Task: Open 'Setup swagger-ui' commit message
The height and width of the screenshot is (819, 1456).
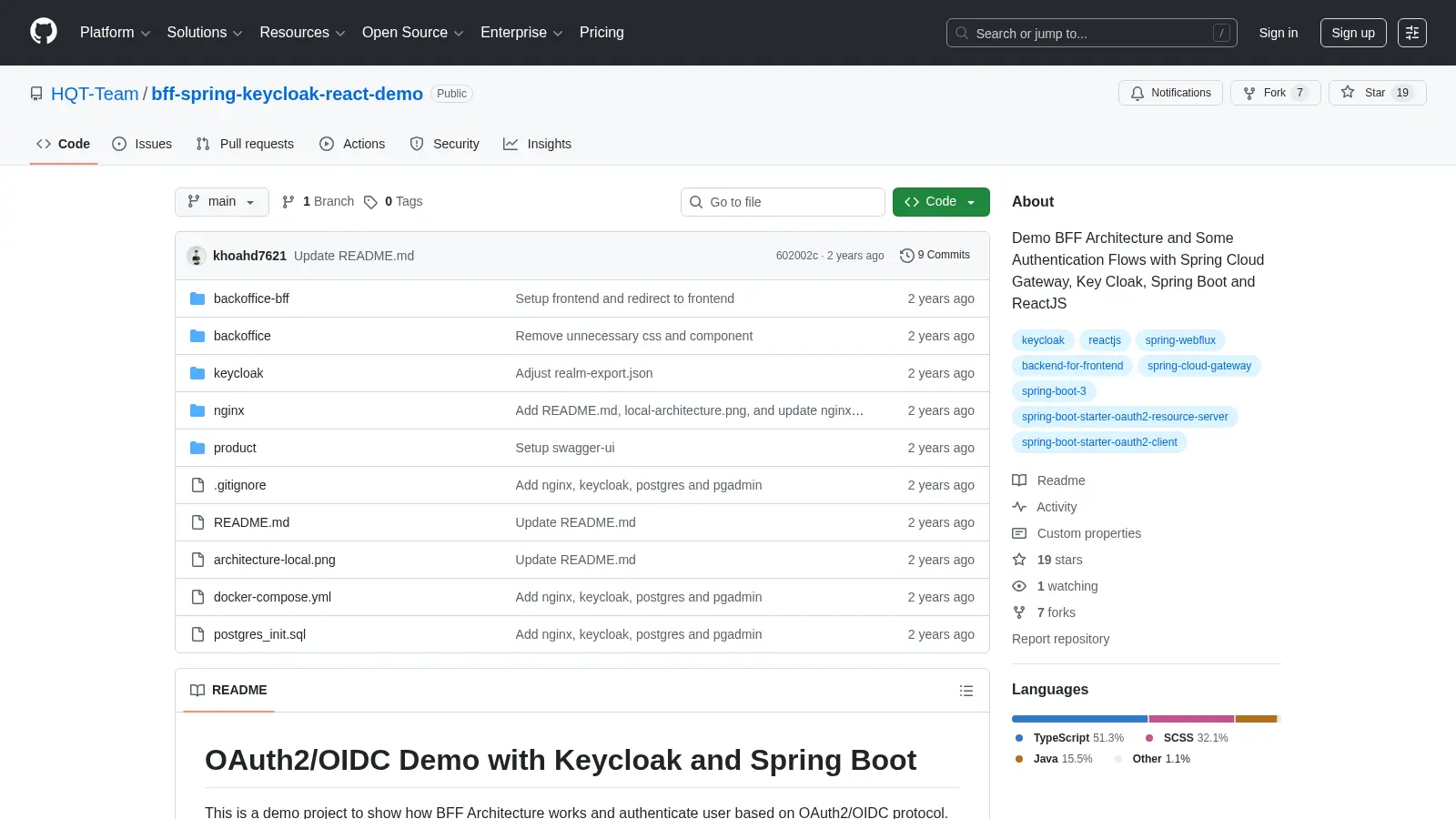Action: pyautogui.click(x=565, y=448)
